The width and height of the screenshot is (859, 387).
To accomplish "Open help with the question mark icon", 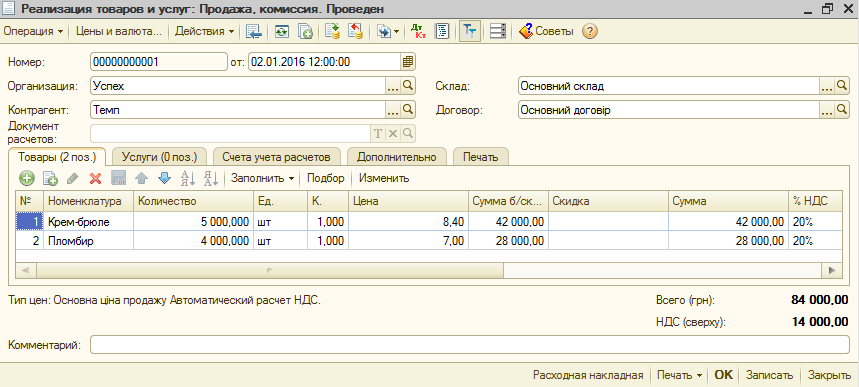I will point(589,31).
